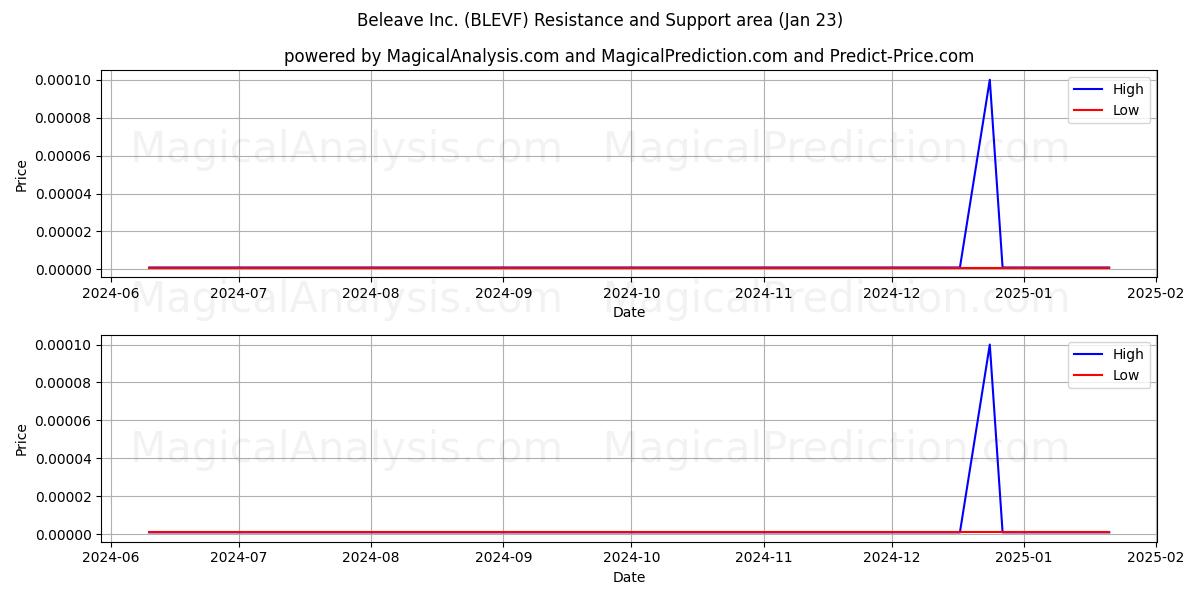Click the 2024-10 date tick under the upper chart
1200x600 pixels.
point(632,294)
